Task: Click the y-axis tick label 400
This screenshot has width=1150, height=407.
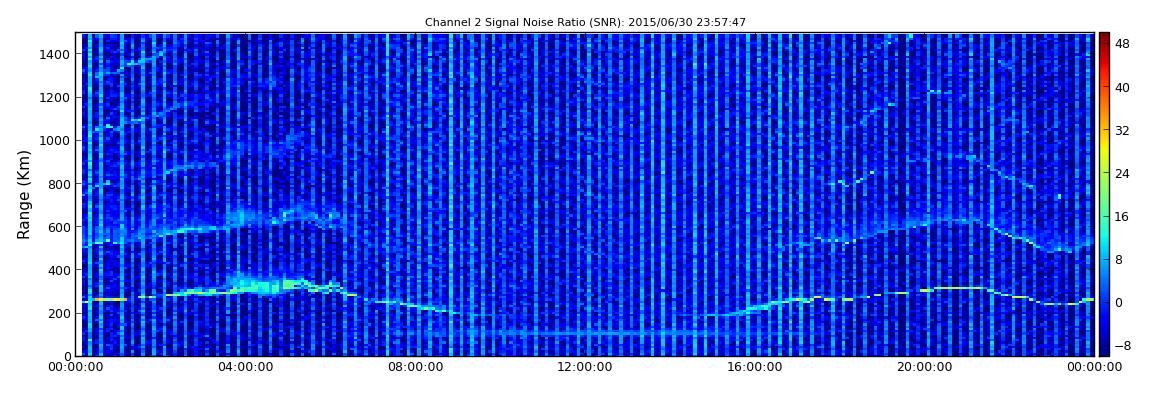Action: (59, 270)
